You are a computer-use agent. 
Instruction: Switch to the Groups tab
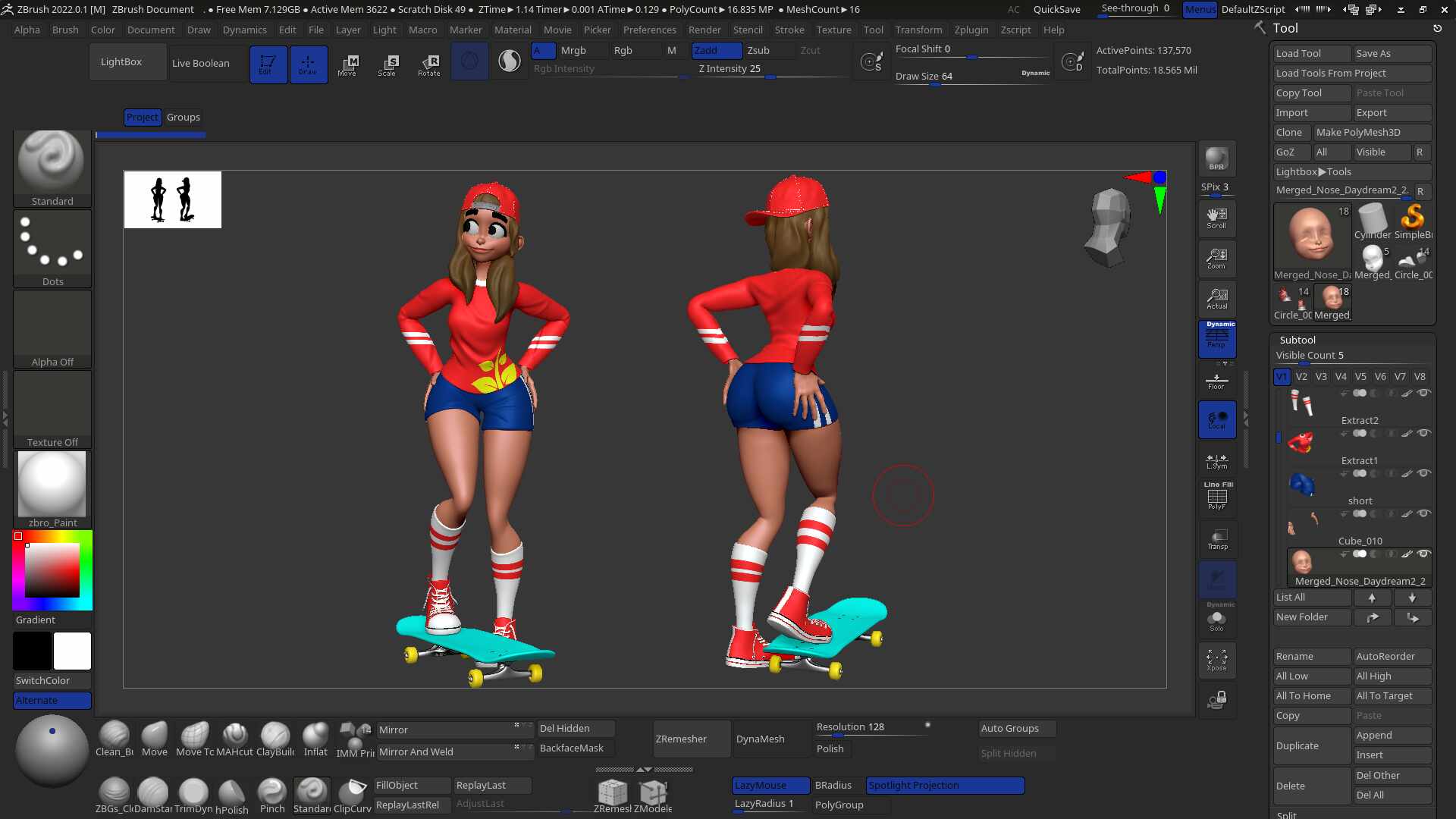click(184, 117)
